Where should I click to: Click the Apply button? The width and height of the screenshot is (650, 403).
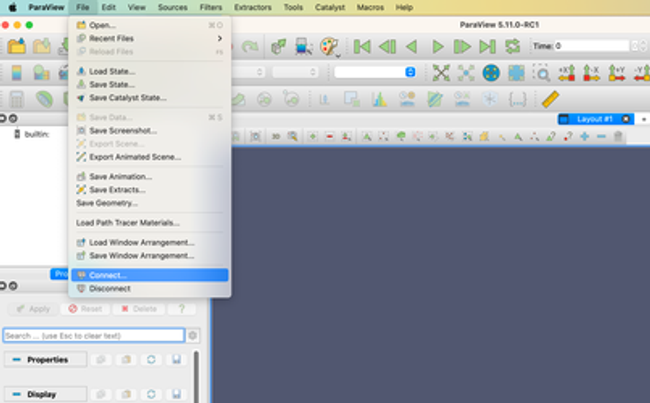coord(32,309)
